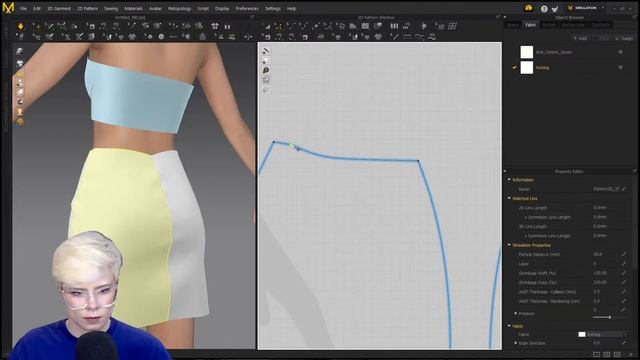The image size is (640, 360).
Task: Click the Assign button in Object Browser
Action: pos(624,38)
